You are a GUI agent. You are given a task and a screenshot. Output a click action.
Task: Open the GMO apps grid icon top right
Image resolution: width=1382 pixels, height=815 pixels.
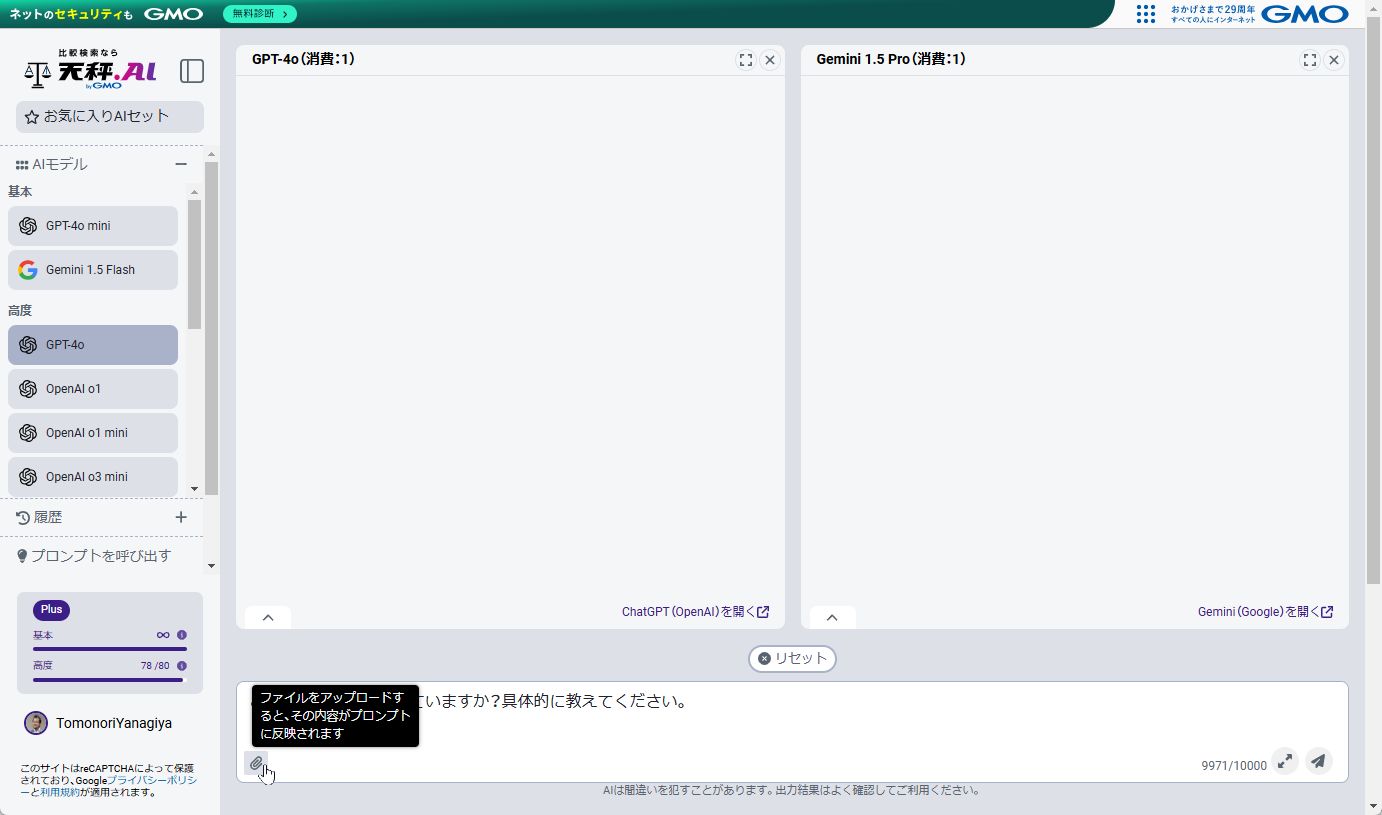click(x=1145, y=14)
